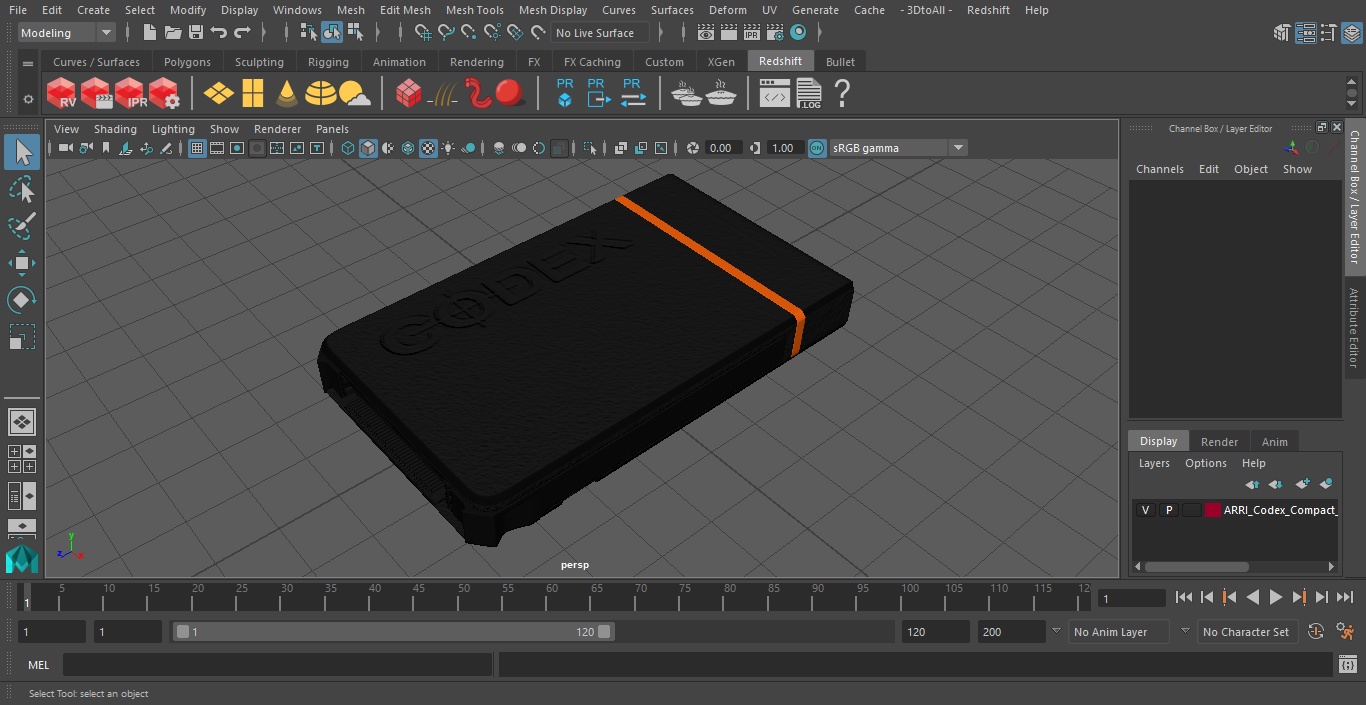
Task: Open the playback speed dropdown arrow
Action: click(x=1055, y=631)
